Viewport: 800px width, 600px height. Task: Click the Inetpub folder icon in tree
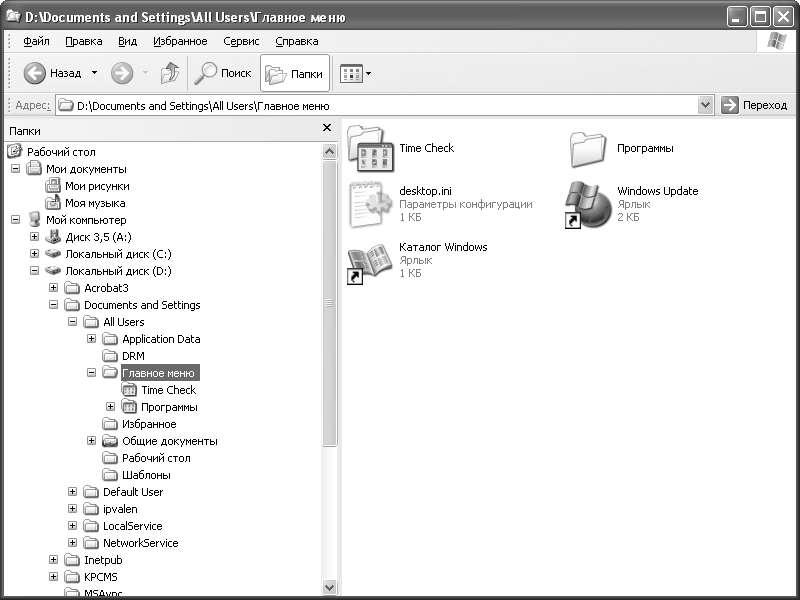click(72, 560)
